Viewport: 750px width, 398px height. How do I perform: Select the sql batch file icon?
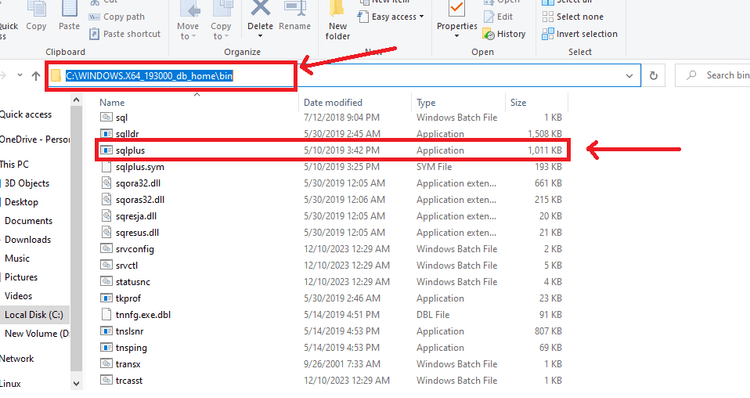coord(106,117)
